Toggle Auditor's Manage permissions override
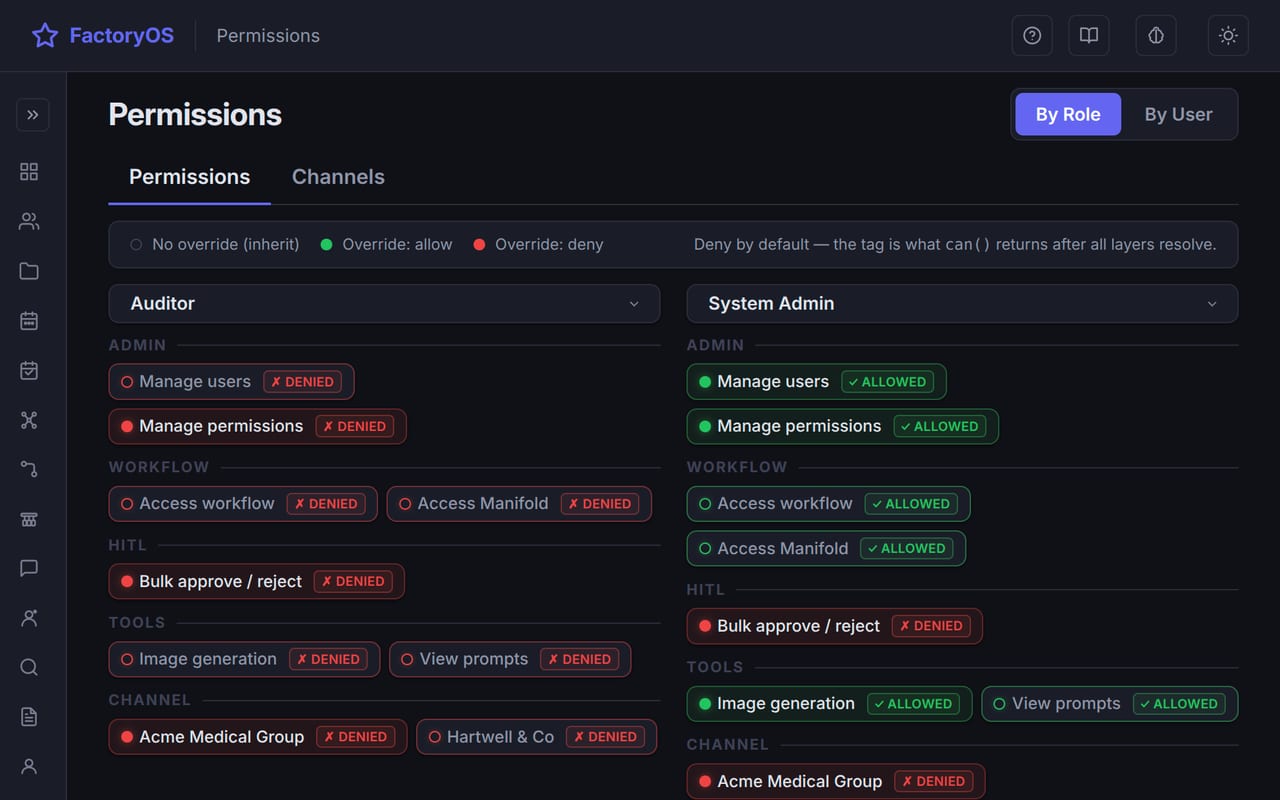Screen dimensions: 1280x800 (257, 426)
